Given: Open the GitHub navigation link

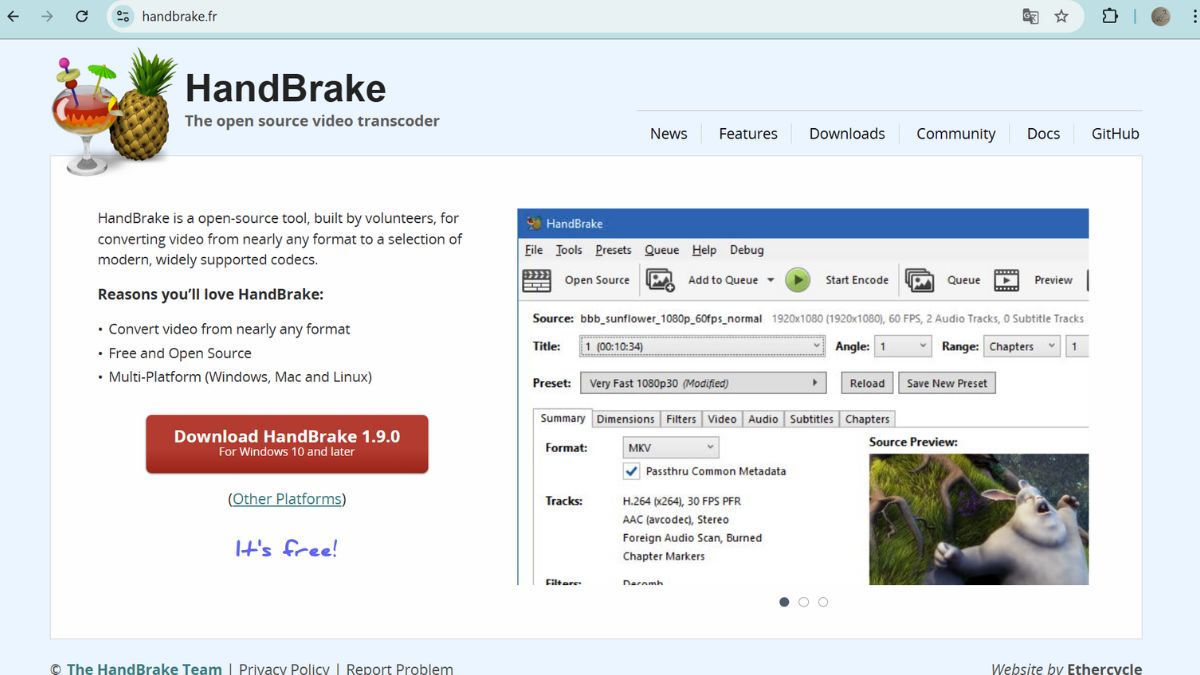Looking at the screenshot, I should coord(1115,133).
